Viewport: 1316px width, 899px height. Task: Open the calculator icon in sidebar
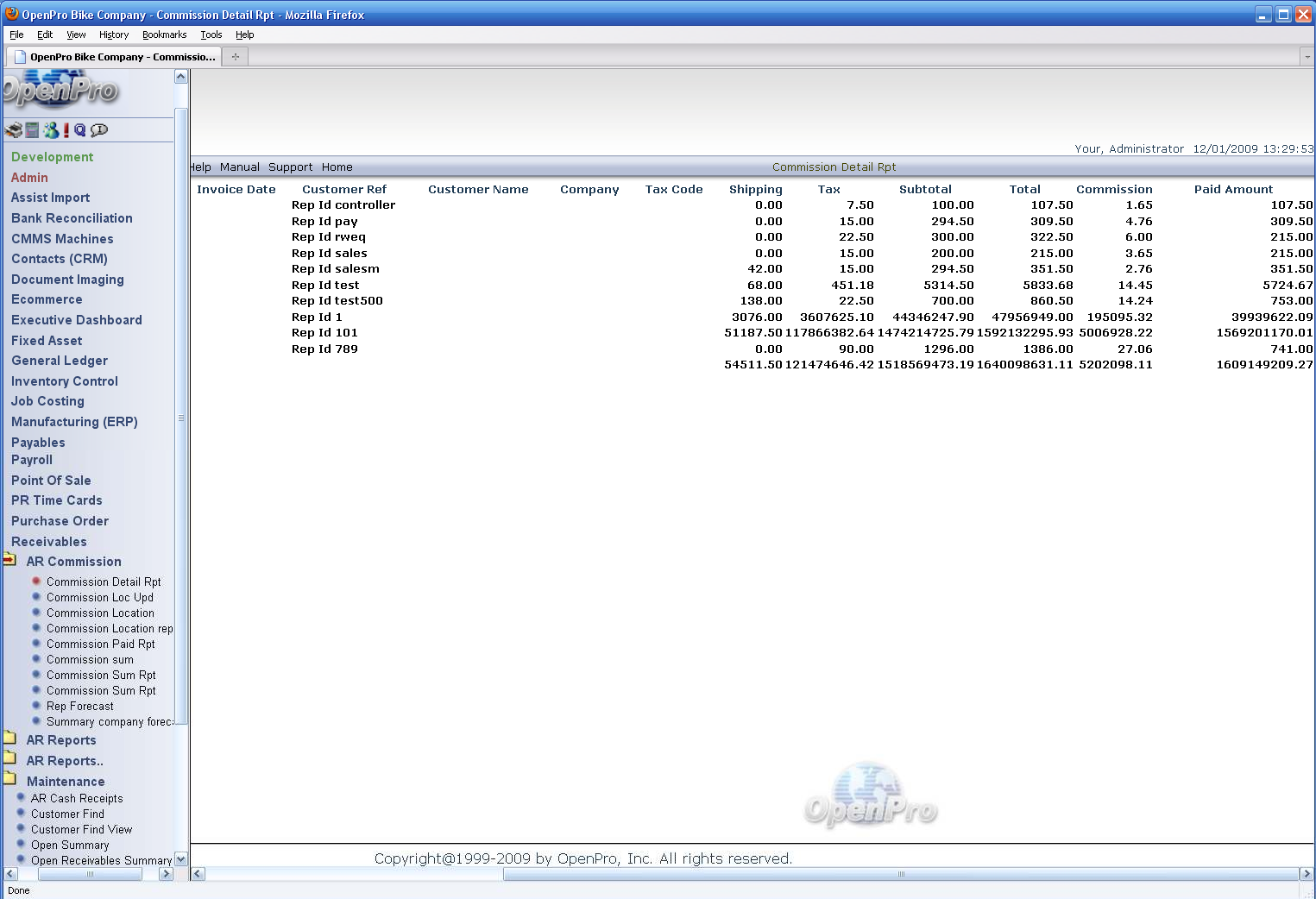[32, 130]
